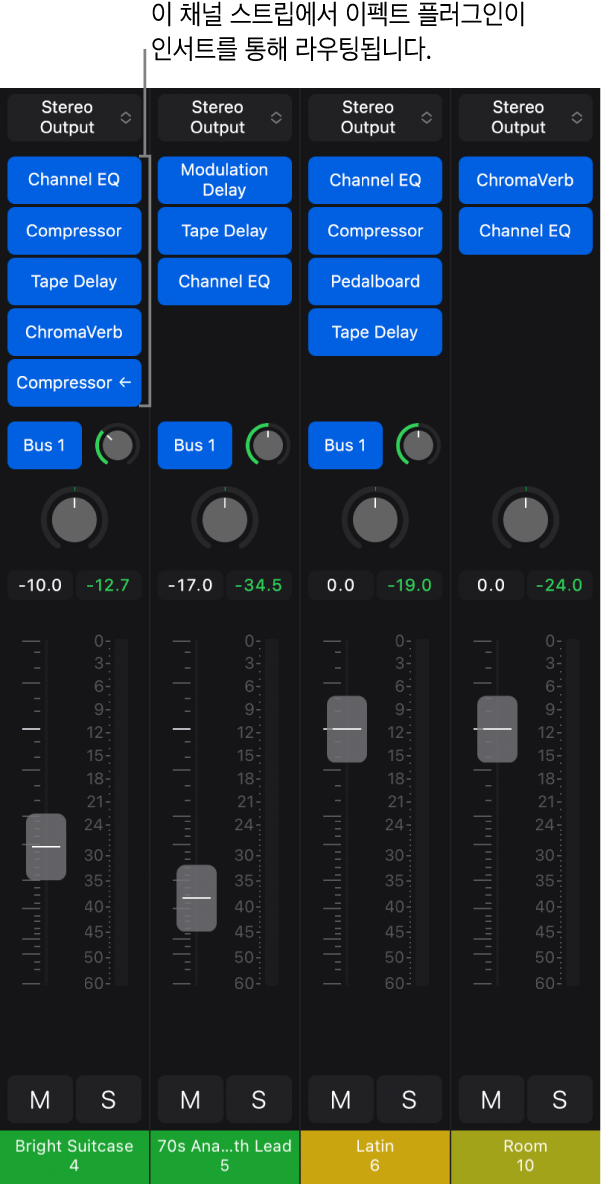Viewport: 601px width, 1186px height.
Task: Open ChromaVerb plug-in on Bright Suitcase strip
Action: point(74,332)
